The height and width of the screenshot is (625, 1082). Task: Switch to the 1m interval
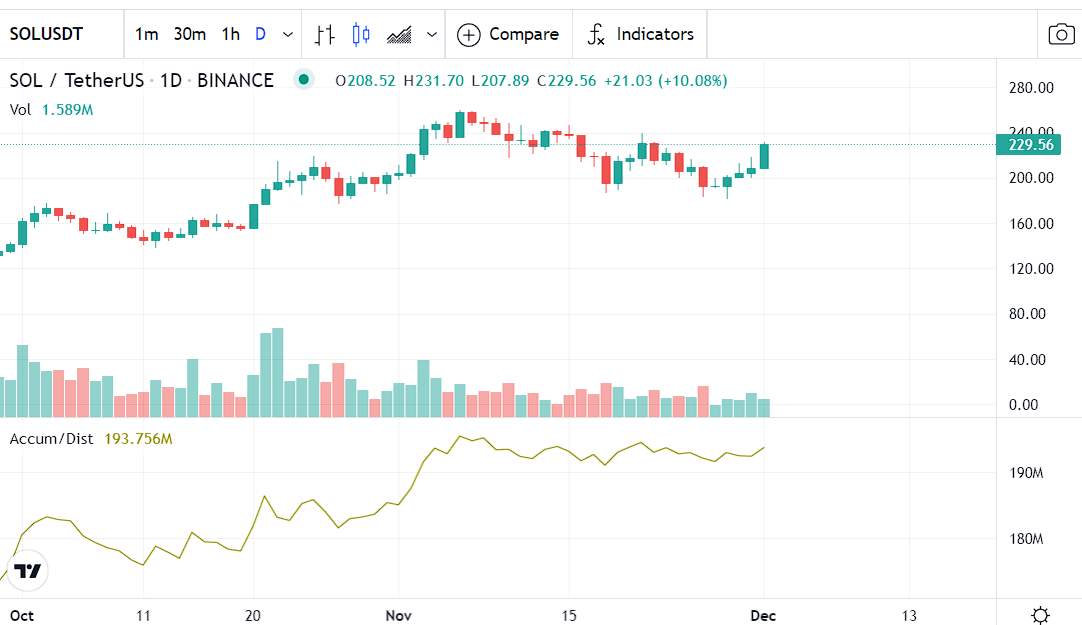(x=146, y=35)
